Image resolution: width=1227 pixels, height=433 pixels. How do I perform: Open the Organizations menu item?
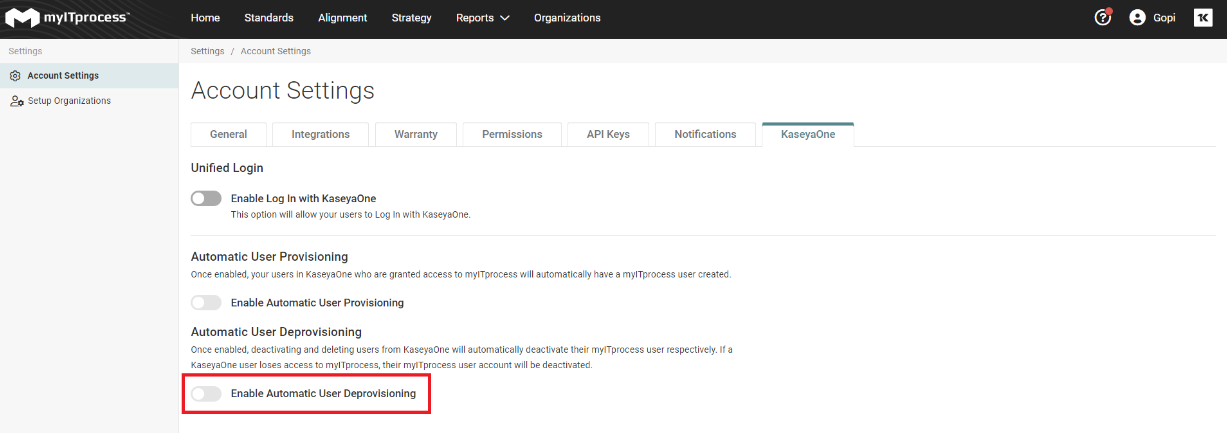point(567,18)
